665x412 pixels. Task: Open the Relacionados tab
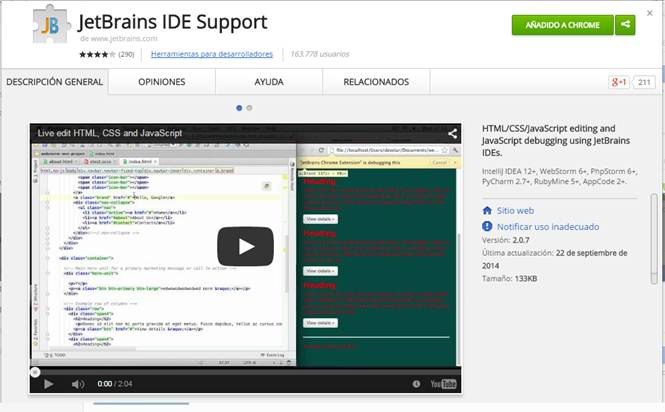376,82
